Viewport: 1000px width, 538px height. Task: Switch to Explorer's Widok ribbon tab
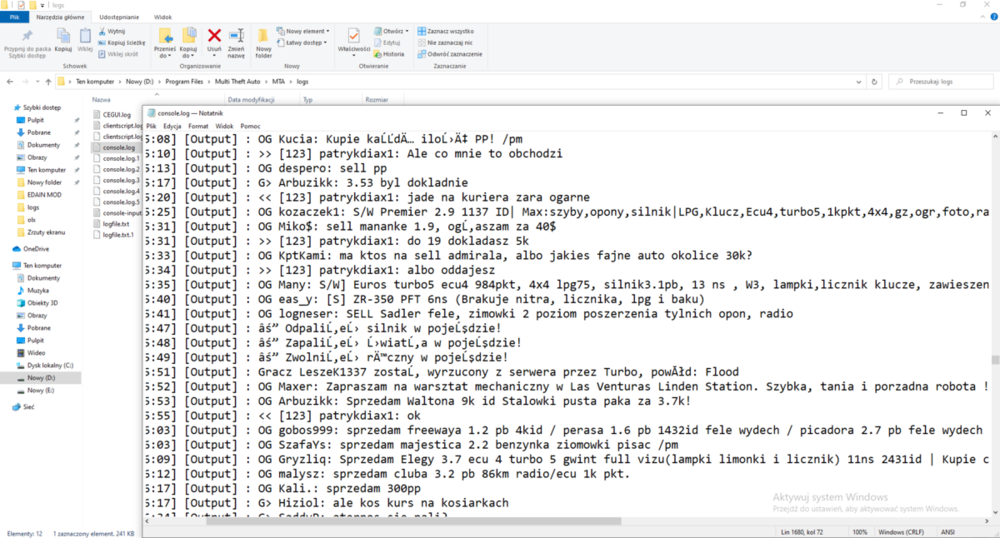163,17
